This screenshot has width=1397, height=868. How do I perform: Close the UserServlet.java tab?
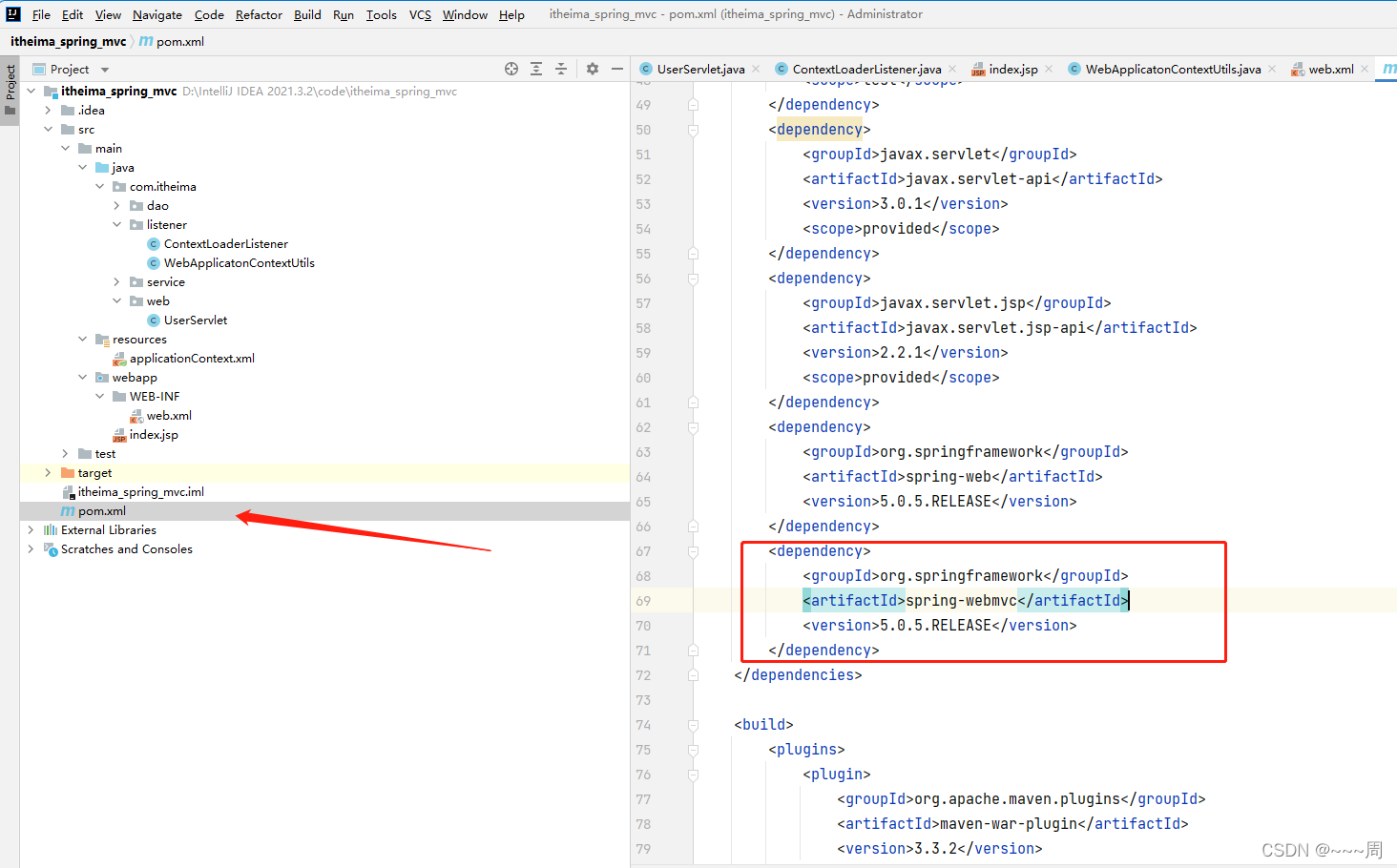coord(756,69)
